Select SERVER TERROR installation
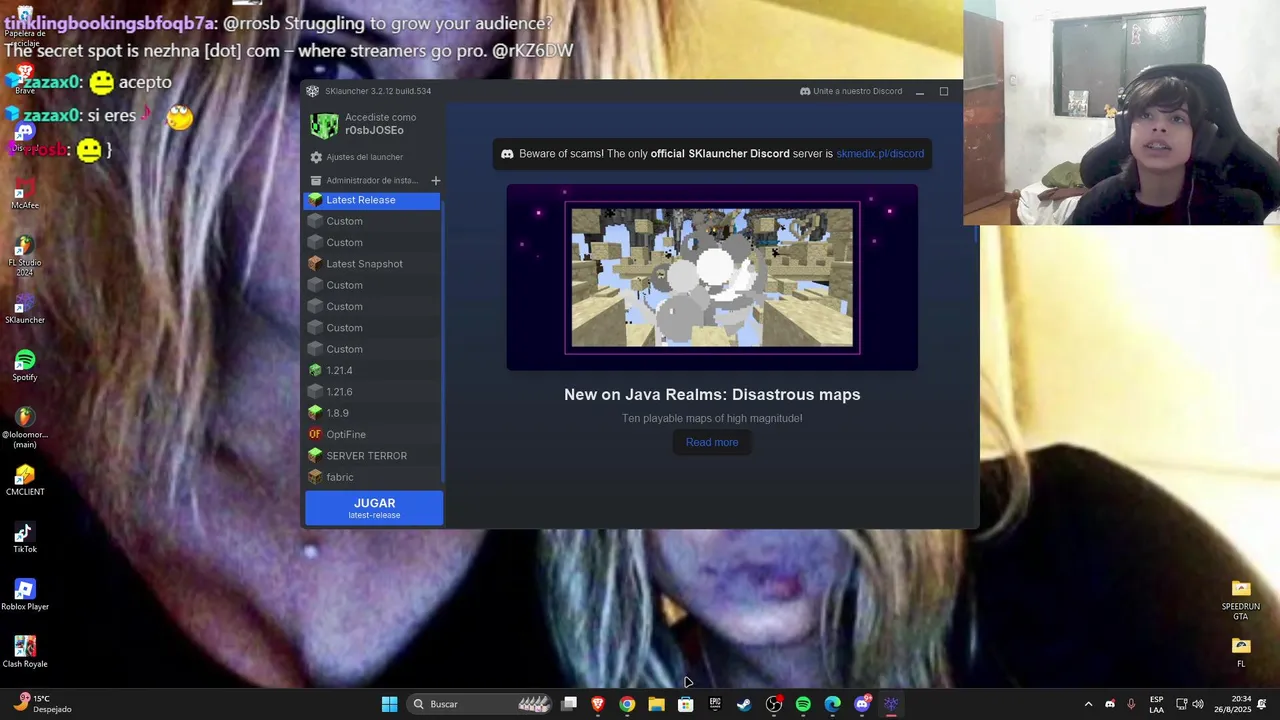The image size is (1280, 720). point(372,456)
